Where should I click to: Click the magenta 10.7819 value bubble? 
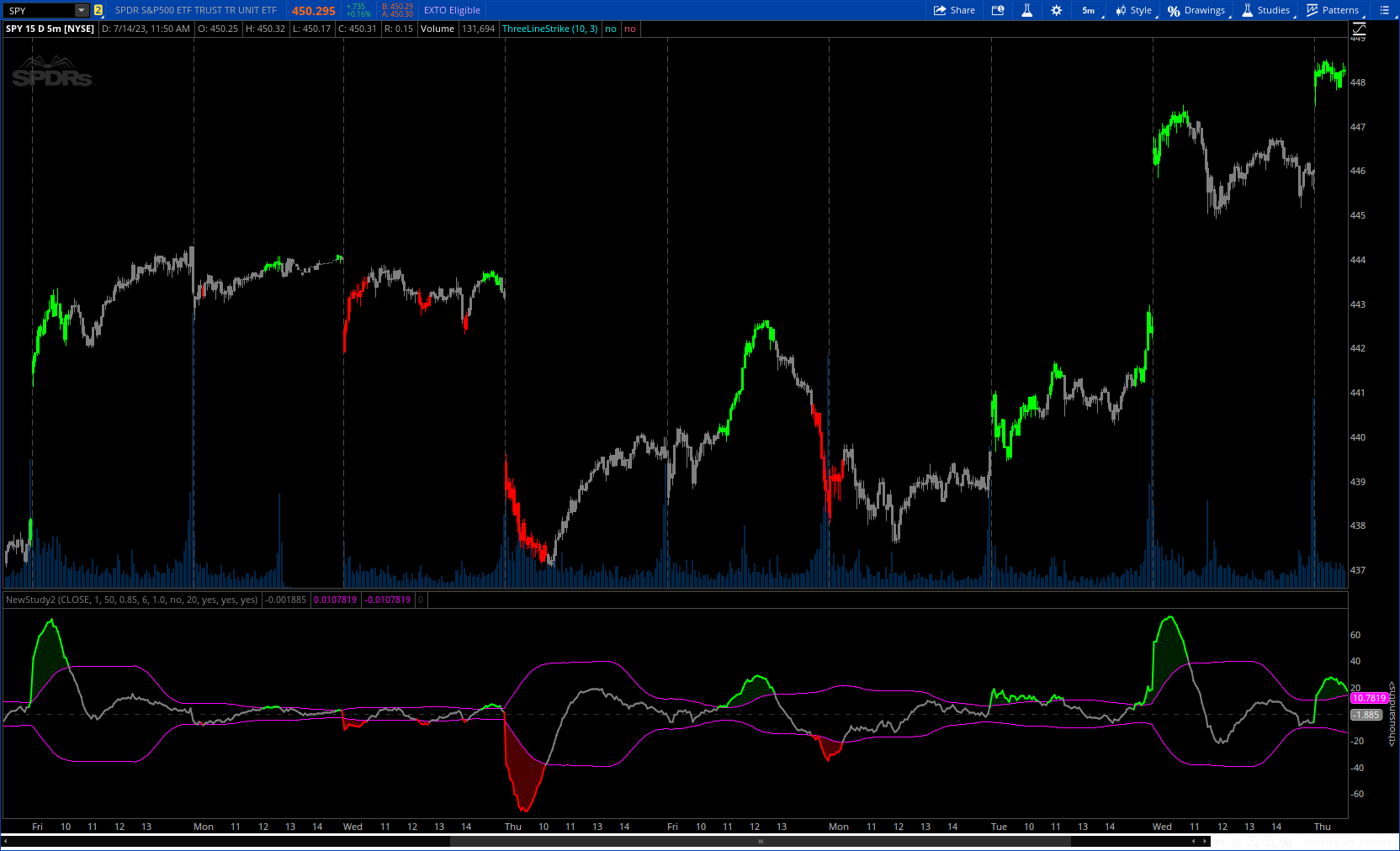pos(1369,698)
